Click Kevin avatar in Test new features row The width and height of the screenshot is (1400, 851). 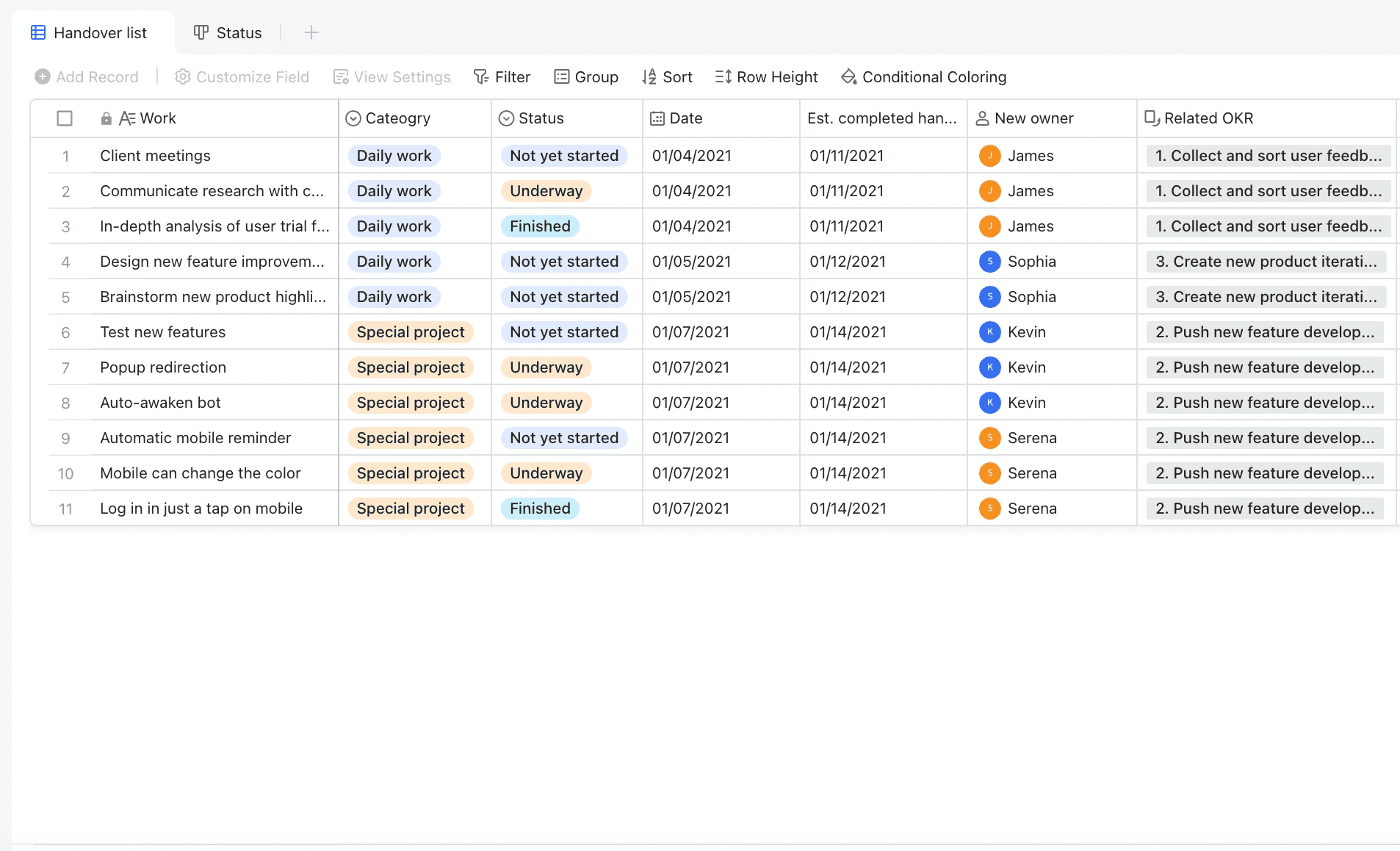[x=990, y=332]
